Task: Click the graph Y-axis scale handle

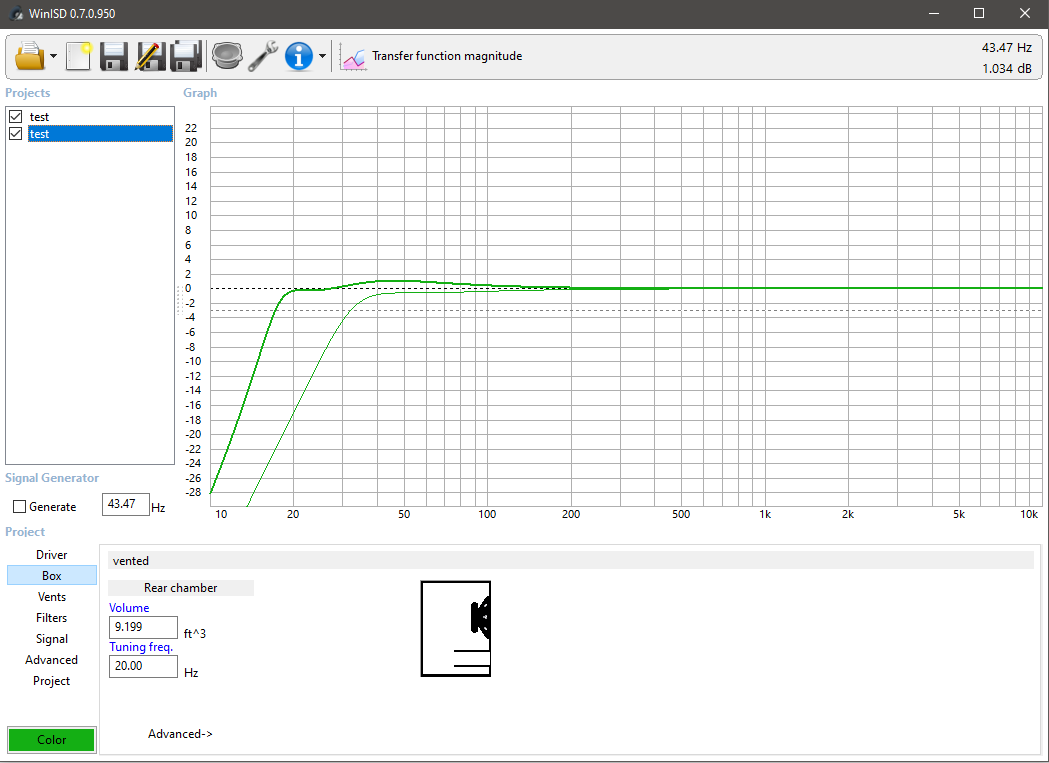Action: click(179, 300)
